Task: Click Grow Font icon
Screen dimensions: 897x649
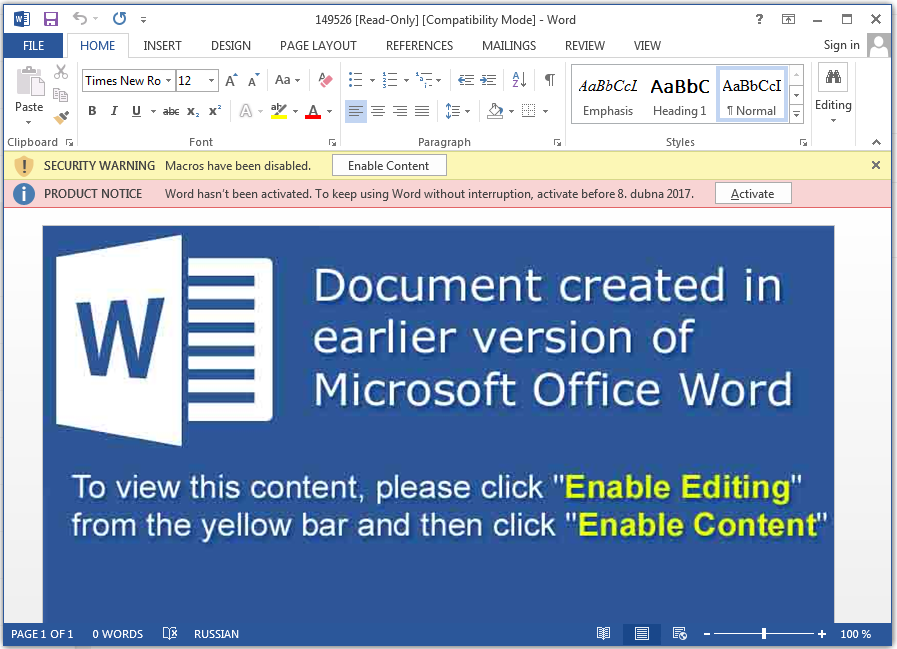Action: pos(231,80)
